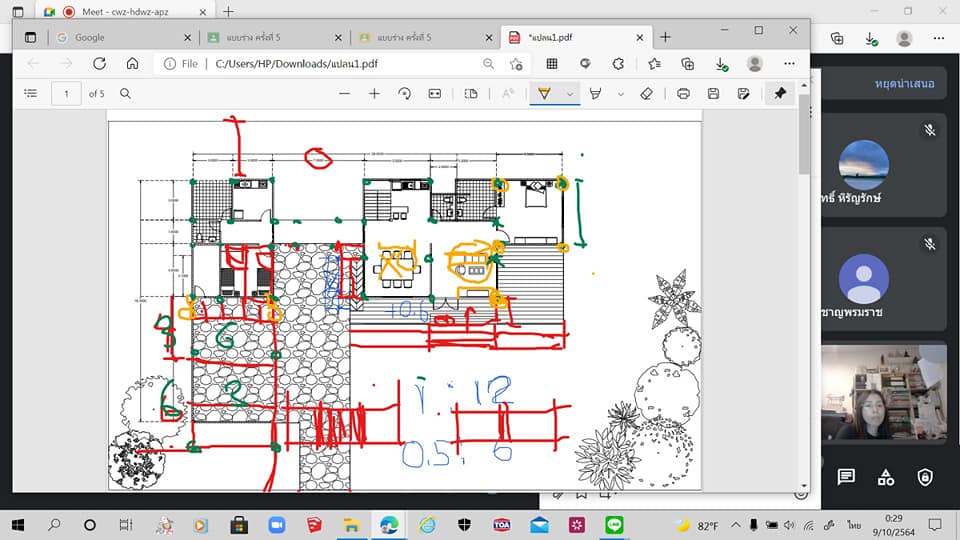Zoom out the PDF with minus icon
960x540 pixels.
pyautogui.click(x=344, y=93)
